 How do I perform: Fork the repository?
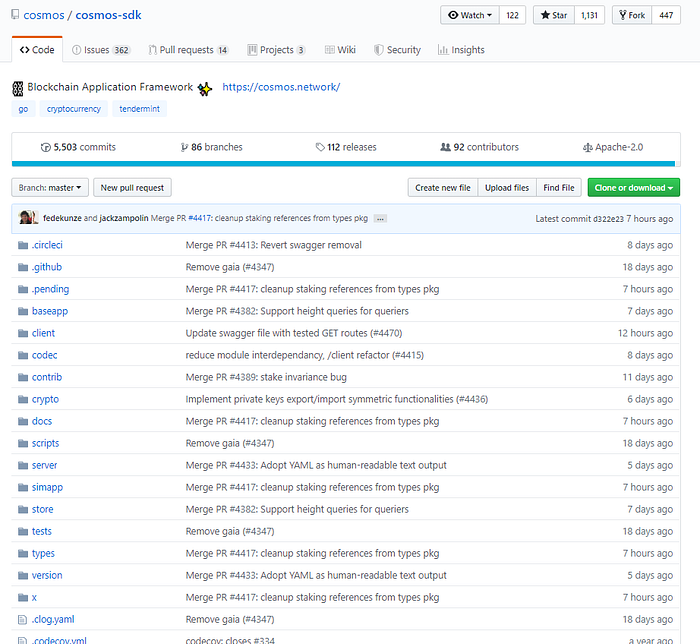tap(632, 15)
